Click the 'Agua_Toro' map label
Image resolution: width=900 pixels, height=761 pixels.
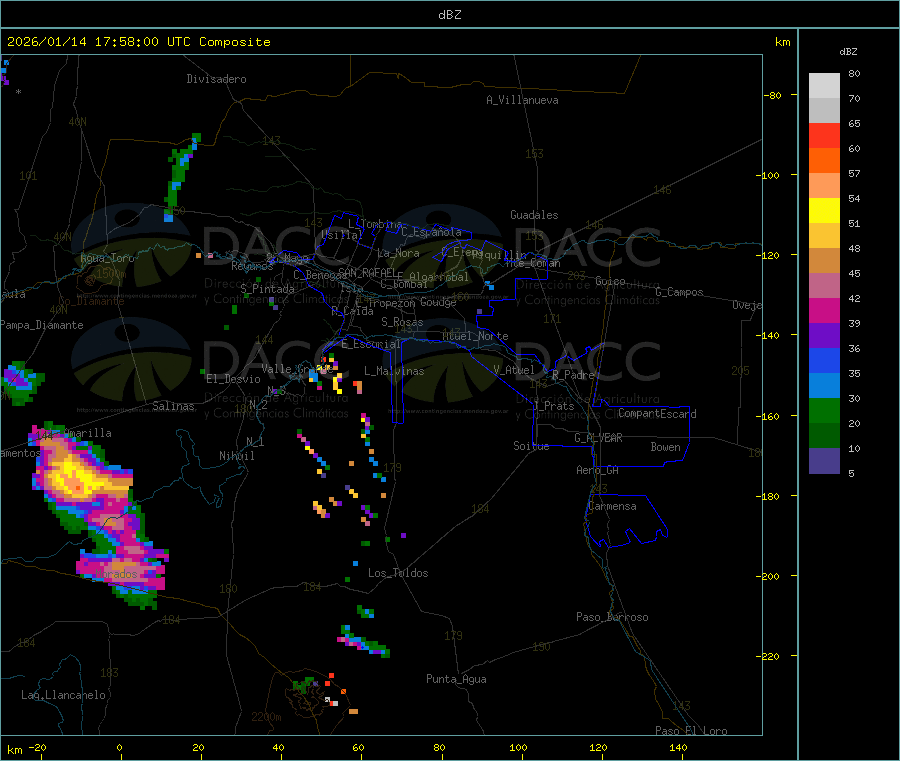click(x=107, y=258)
